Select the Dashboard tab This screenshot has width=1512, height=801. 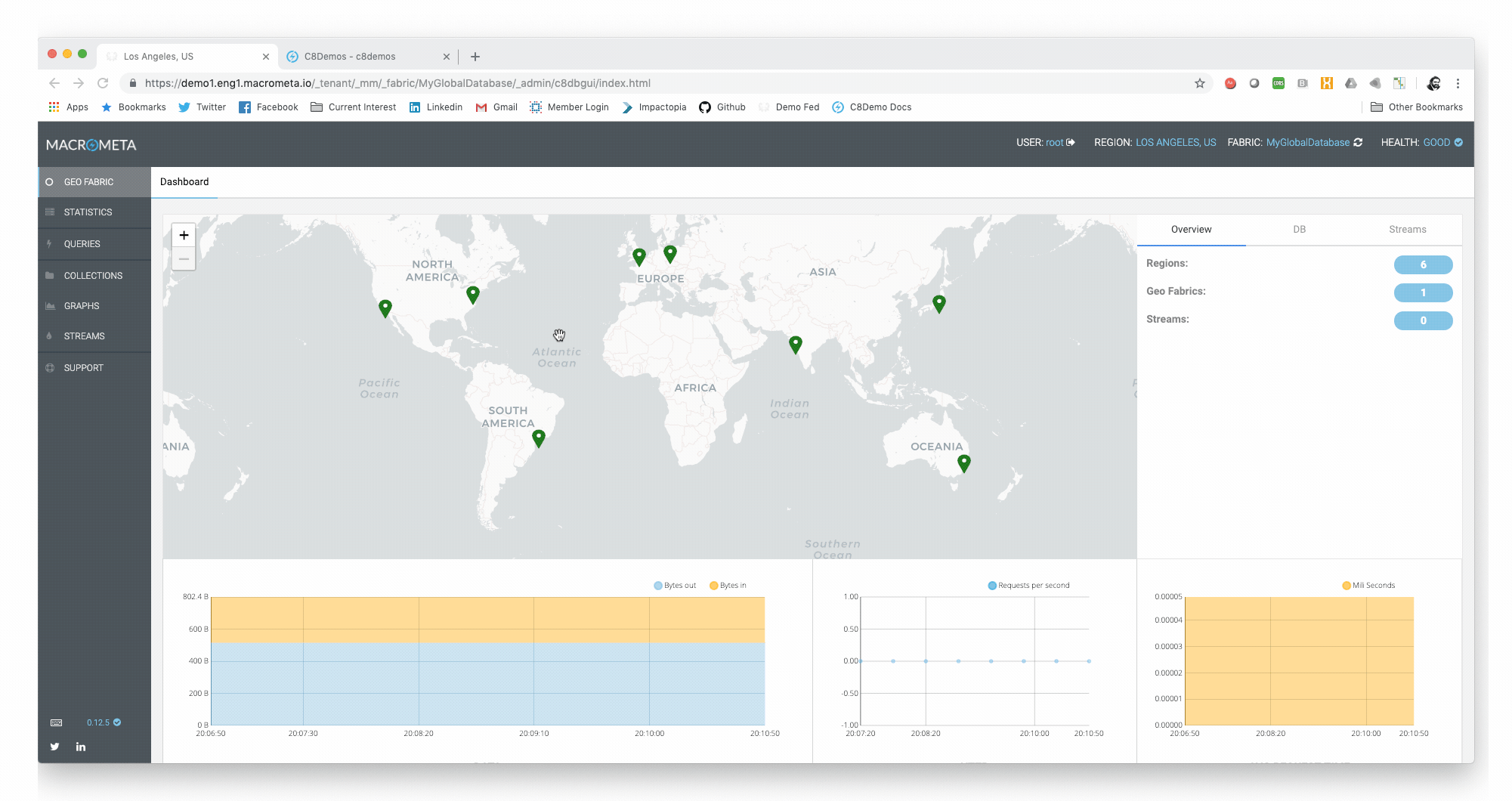184,182
